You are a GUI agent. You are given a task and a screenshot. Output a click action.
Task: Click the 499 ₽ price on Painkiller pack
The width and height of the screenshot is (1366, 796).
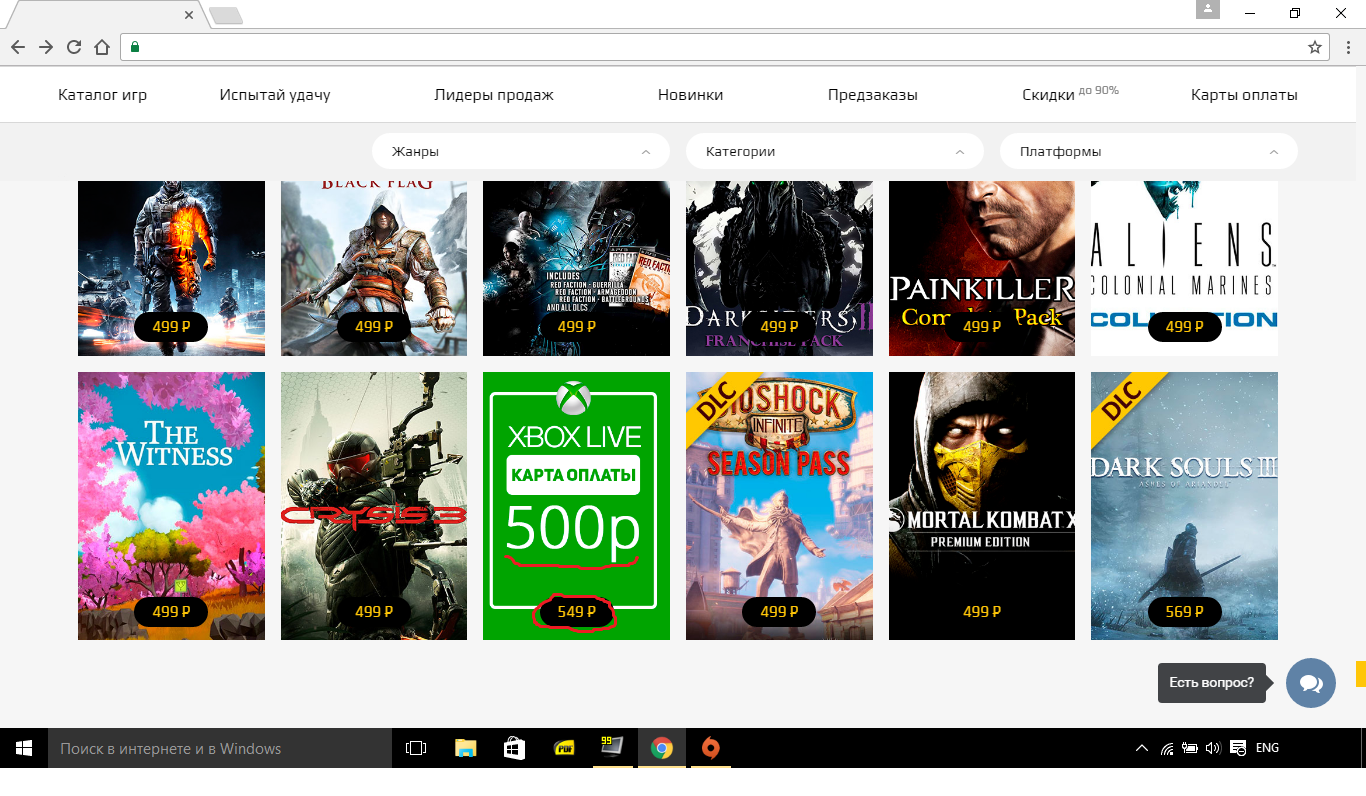pos(982,327)
